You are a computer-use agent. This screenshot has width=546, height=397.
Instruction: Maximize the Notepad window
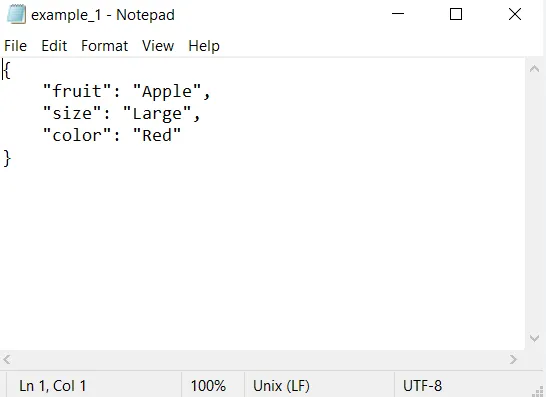point(456,14)
